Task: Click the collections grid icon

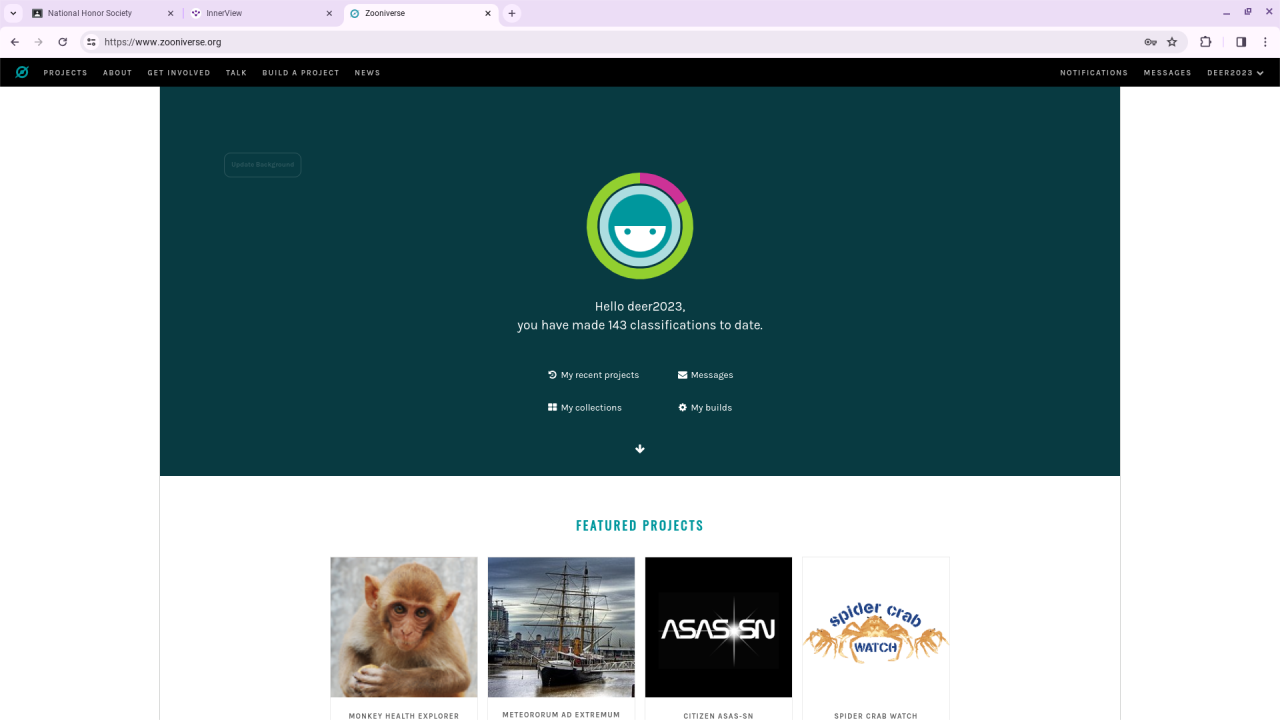Action: [x=552, y=408]
